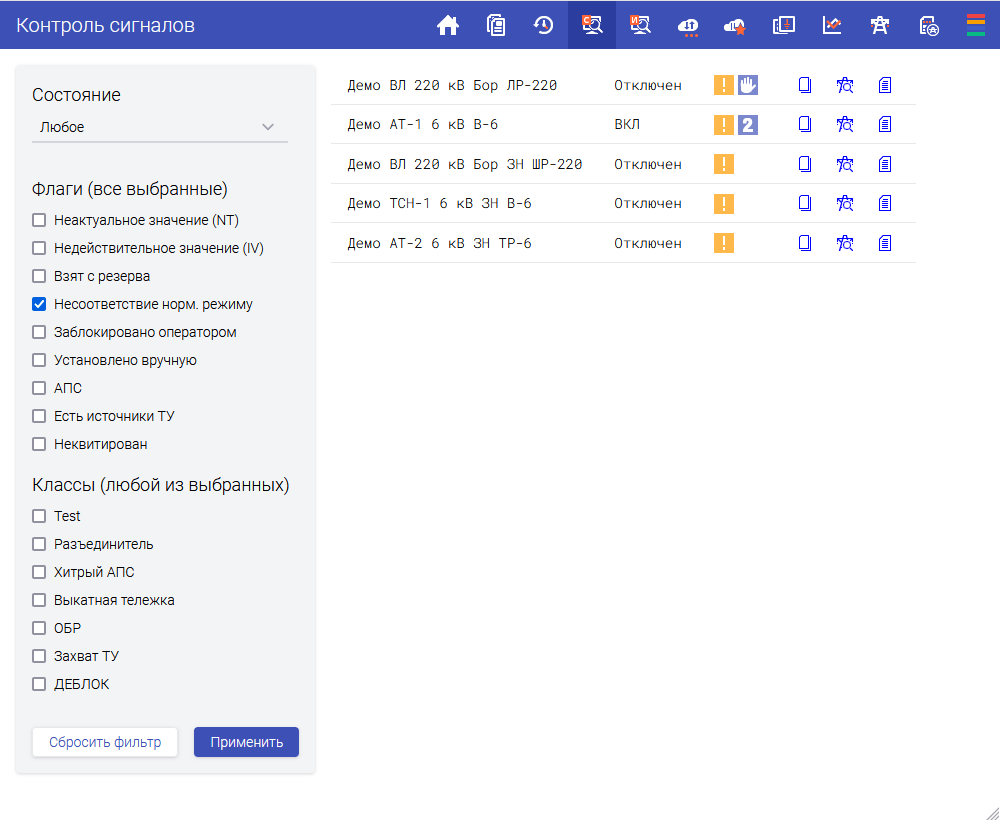
Task: Click document list icon for ТСН-1 6 кВ ЗН В-6
Action: (x=885, y=204)
